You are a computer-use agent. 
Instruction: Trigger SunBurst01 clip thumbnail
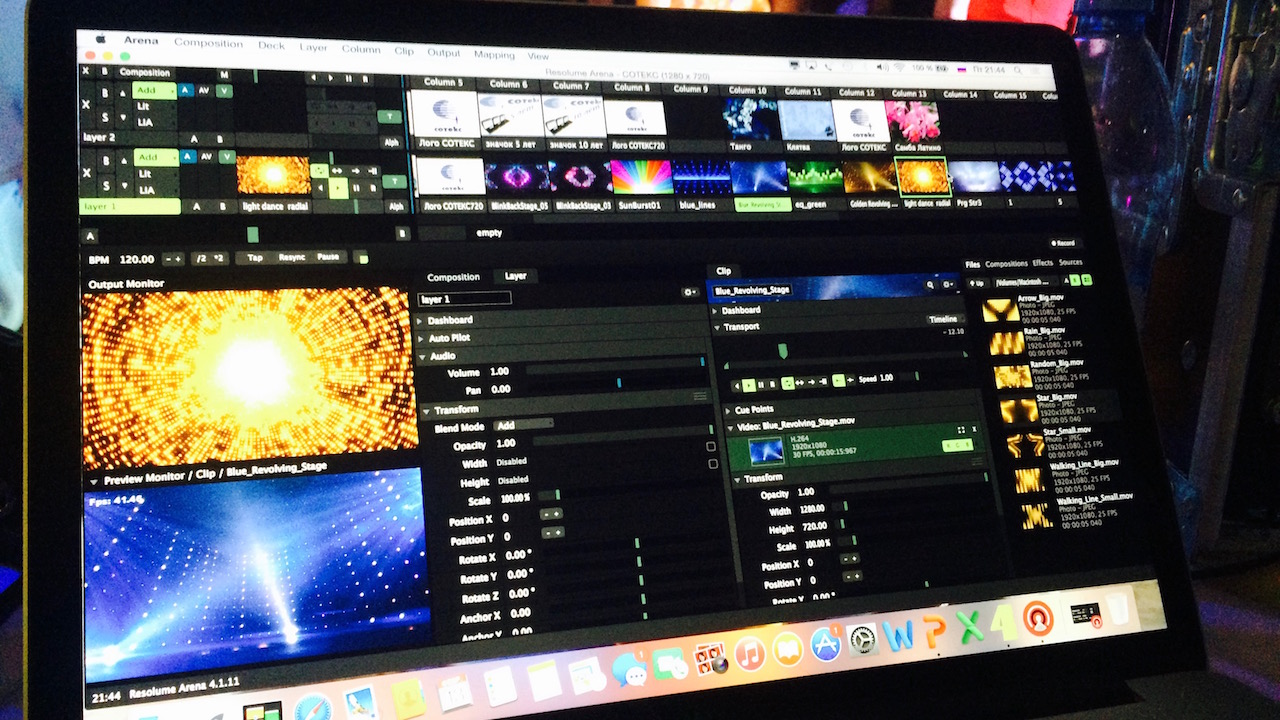(642, 177)
